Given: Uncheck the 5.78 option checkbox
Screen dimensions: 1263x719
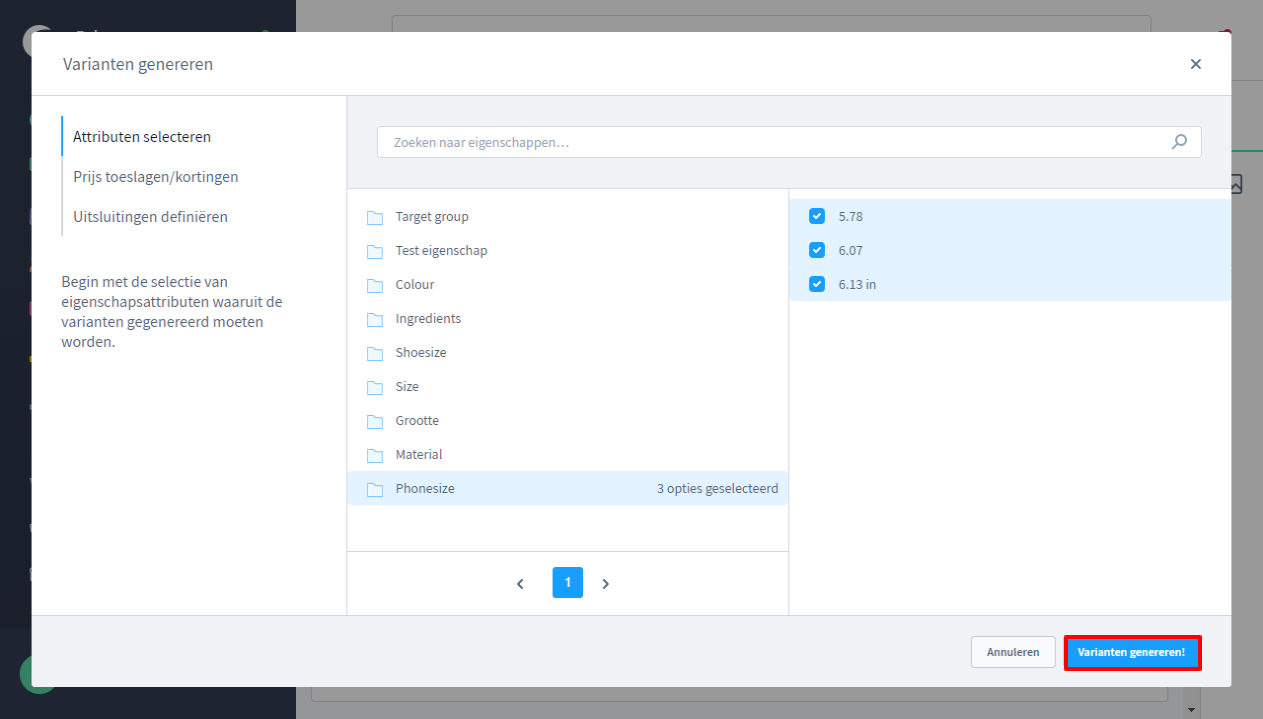Looking at the screenshot, I should click(x=817, y=216).
